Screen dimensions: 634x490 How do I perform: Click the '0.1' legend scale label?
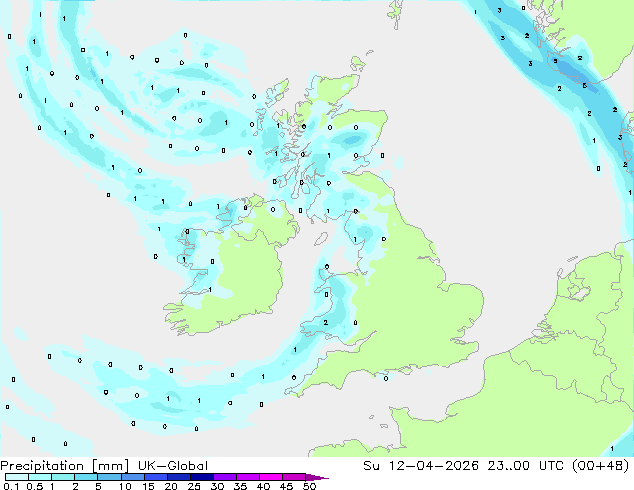pos(11,486)
